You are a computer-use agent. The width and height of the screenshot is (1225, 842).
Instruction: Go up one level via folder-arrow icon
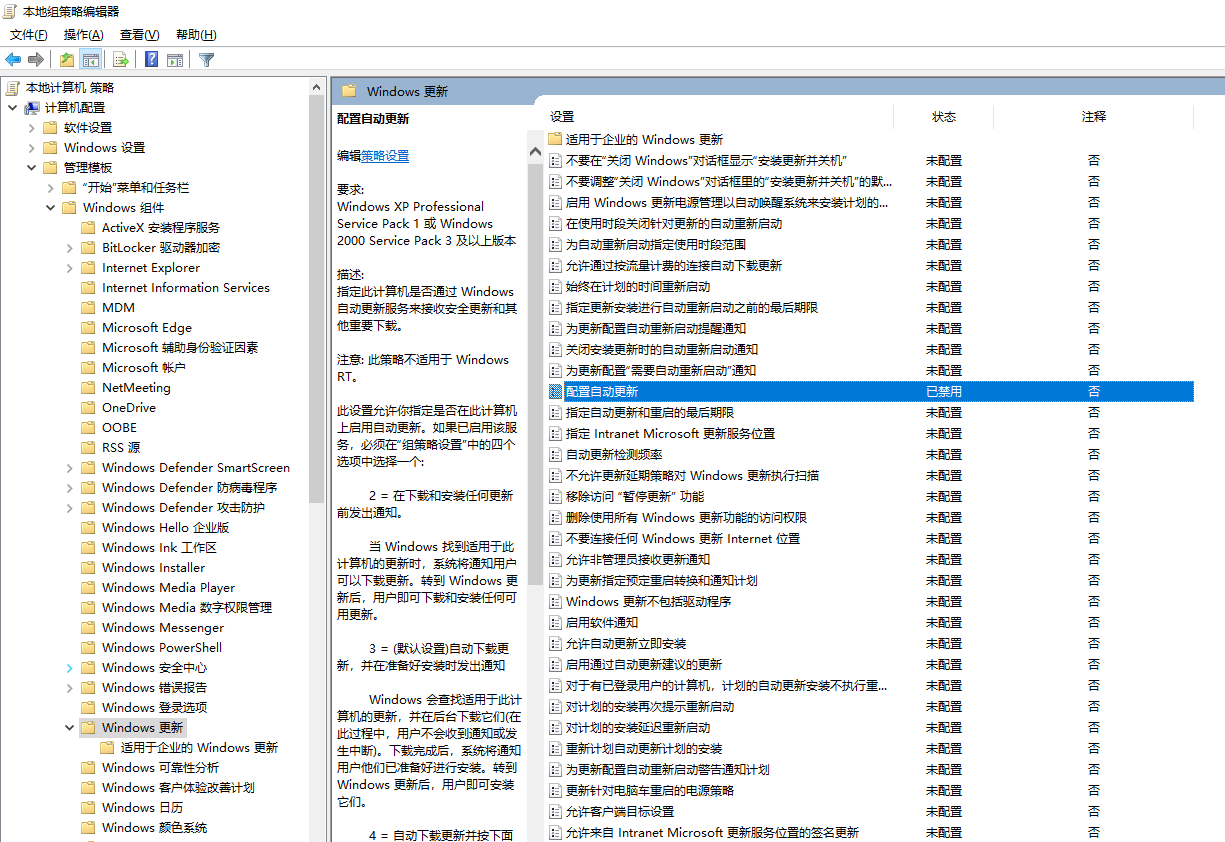pos(66,59)
